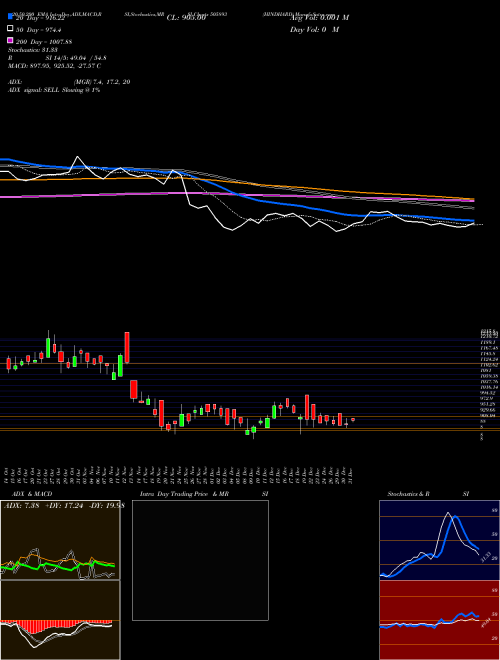Click the peak of the white price line
Screen dimensions: 500x660
tap(77, 157)
